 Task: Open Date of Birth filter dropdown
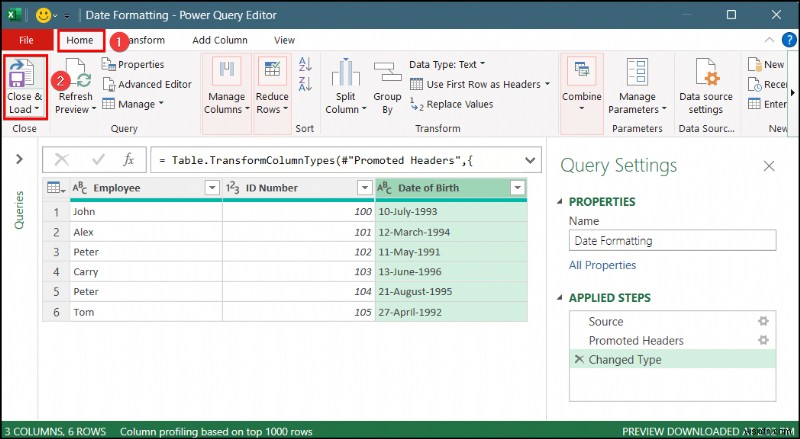[517, 188]
